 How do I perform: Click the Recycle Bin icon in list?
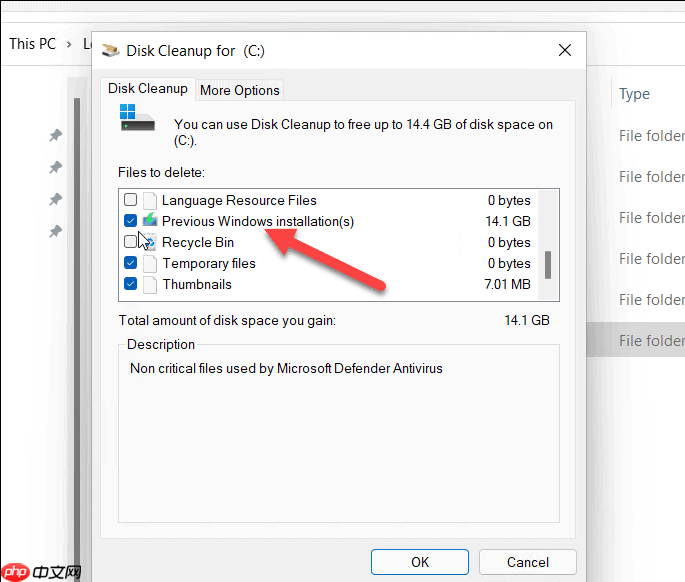(x=150, y=242)
